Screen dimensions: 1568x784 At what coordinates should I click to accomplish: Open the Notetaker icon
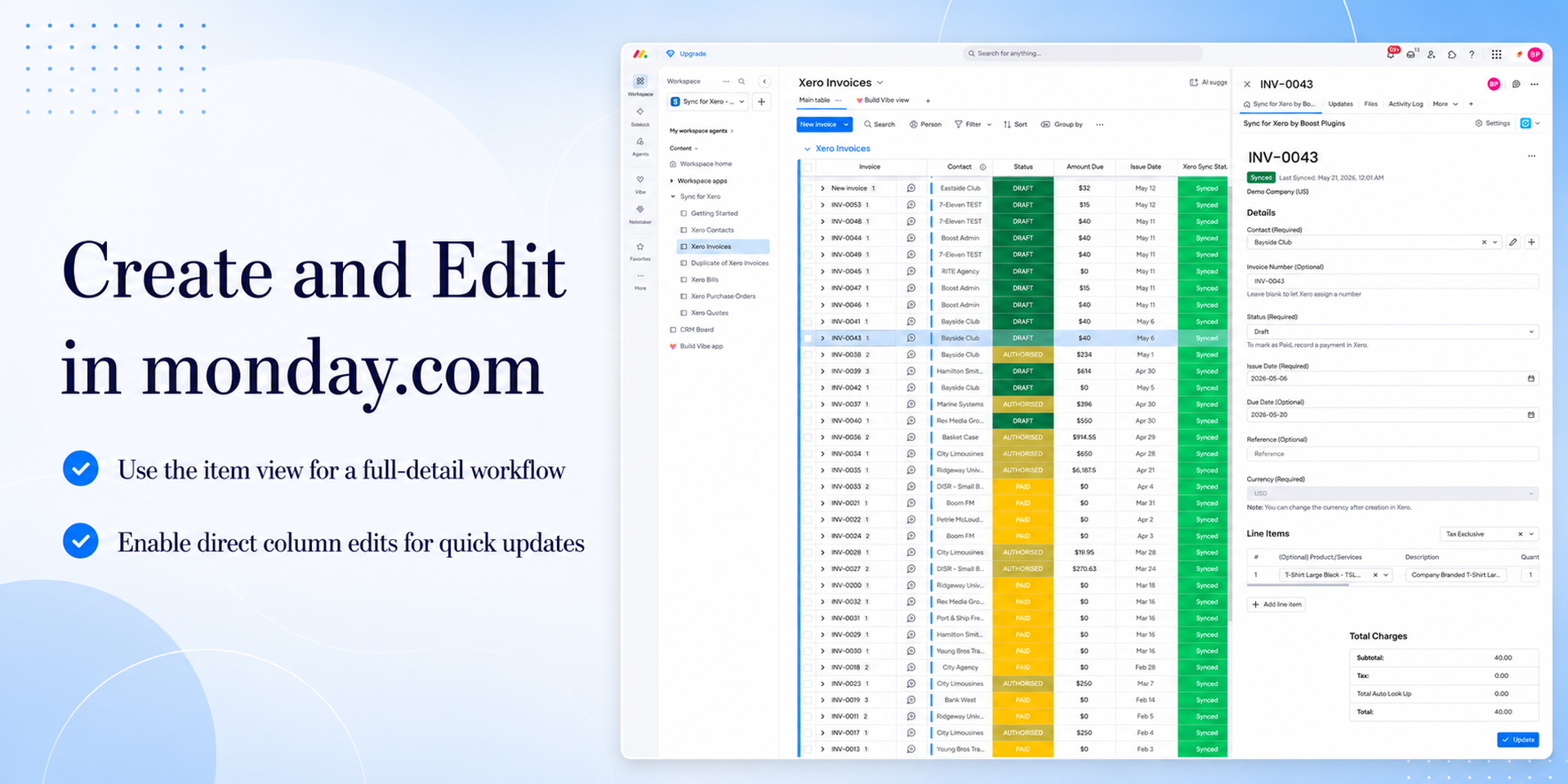[x=640, y=209]
